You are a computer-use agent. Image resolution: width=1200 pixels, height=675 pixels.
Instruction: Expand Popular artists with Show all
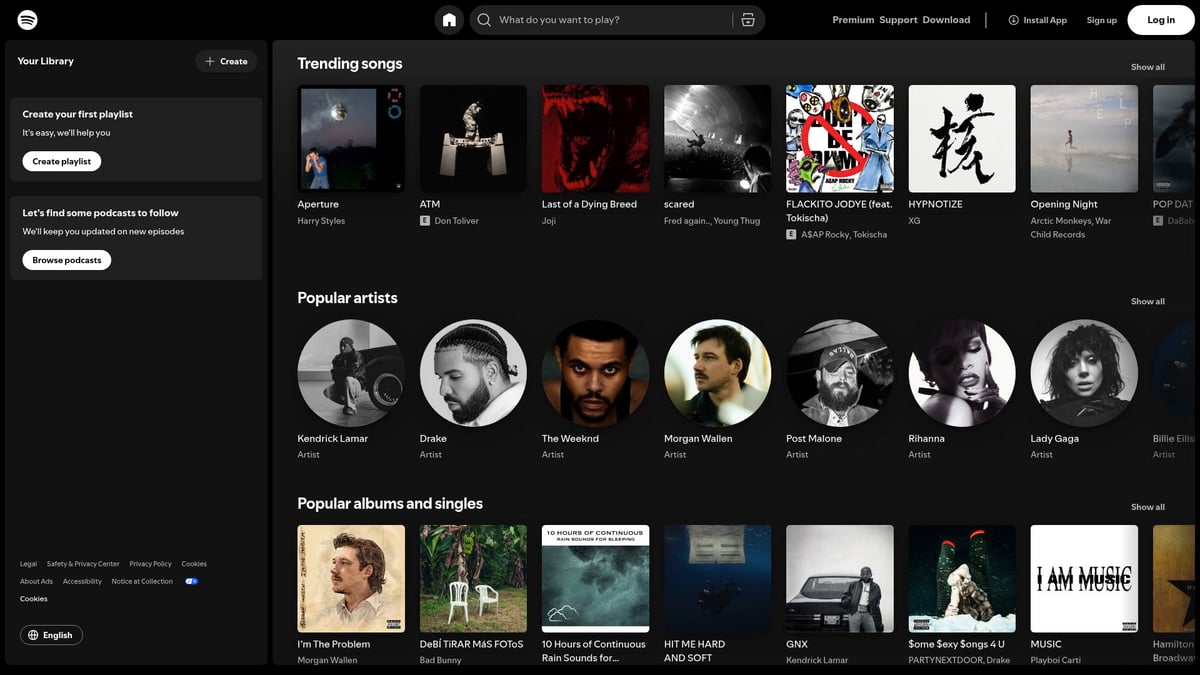click(1147, 301)
